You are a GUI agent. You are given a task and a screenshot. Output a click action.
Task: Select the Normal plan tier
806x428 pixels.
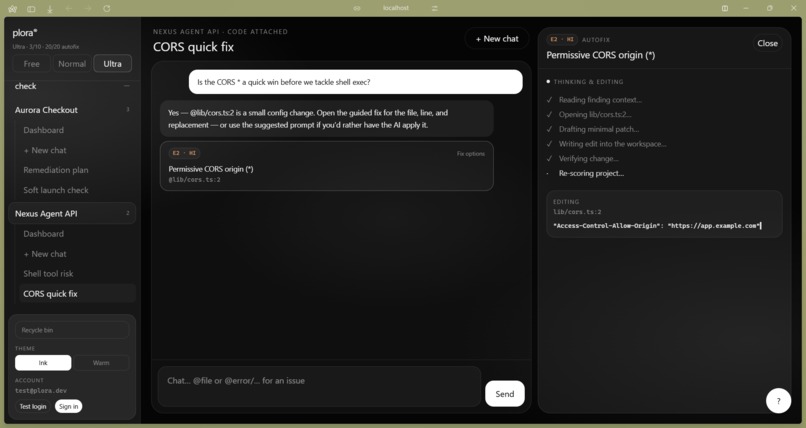pos(72,64)
